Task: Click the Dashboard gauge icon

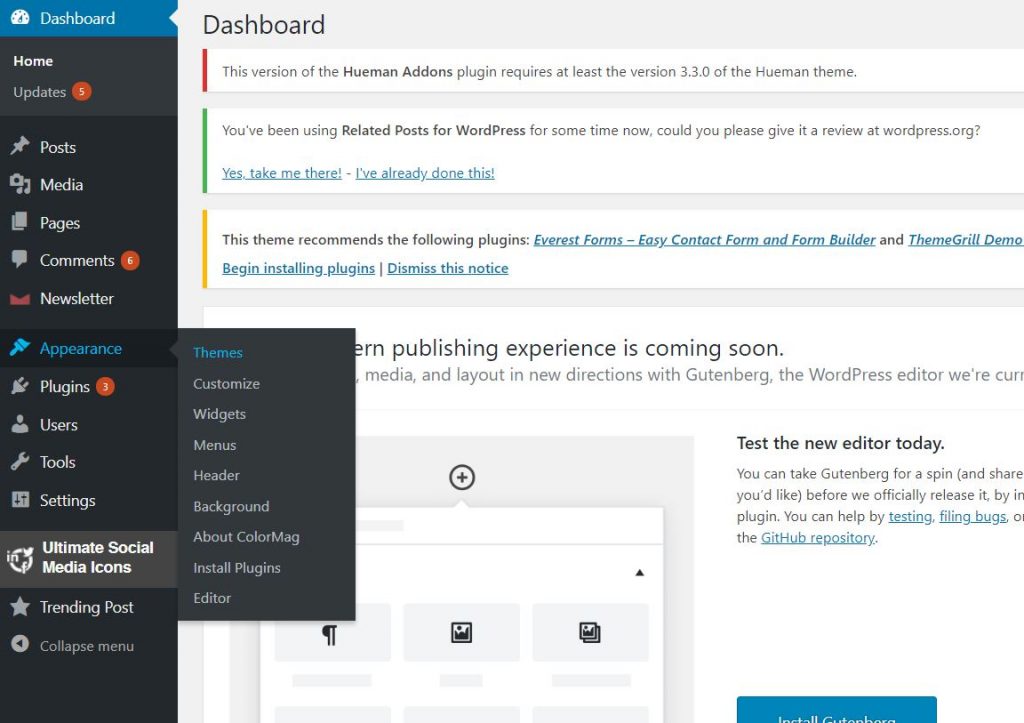Action: (20, 18)
